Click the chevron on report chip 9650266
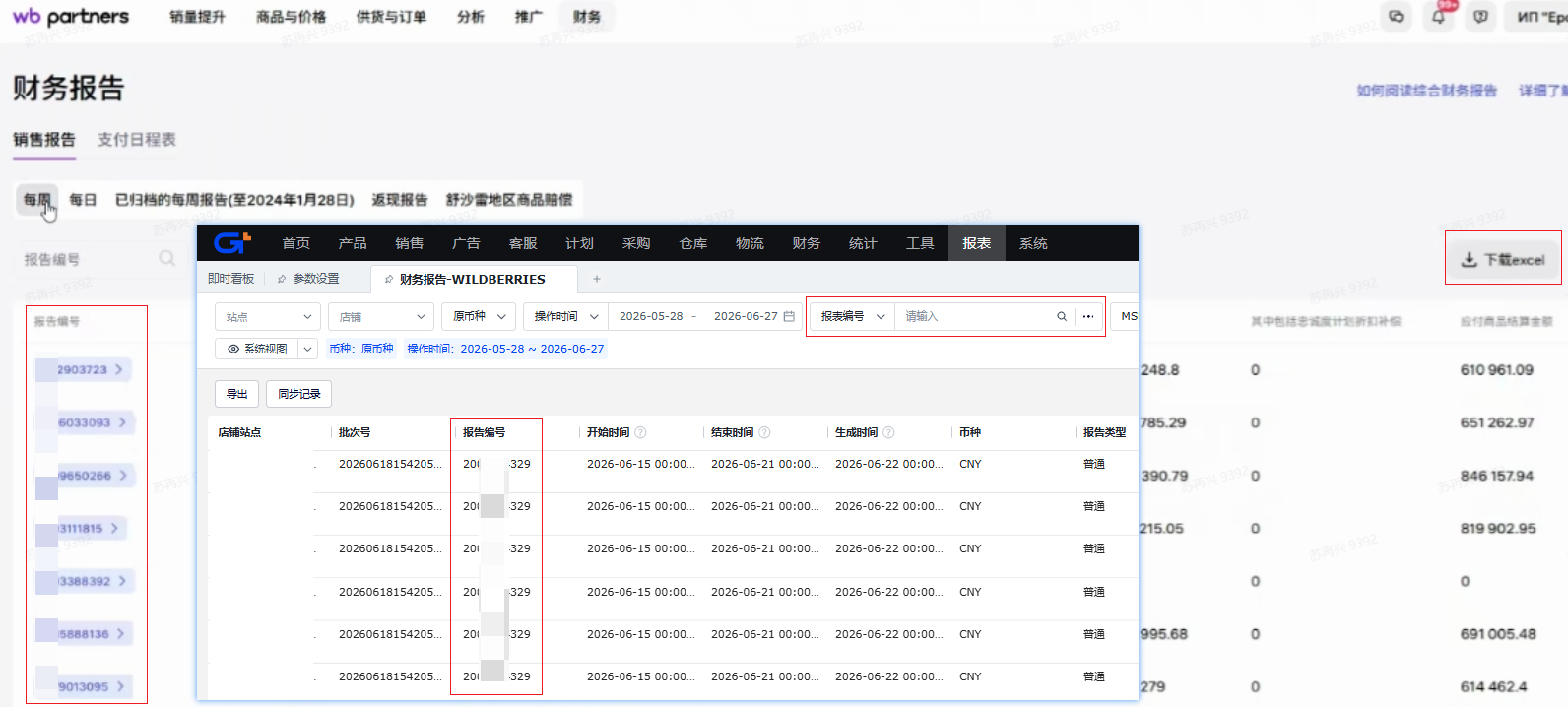 pyautogui.click(x=123, y=476)
